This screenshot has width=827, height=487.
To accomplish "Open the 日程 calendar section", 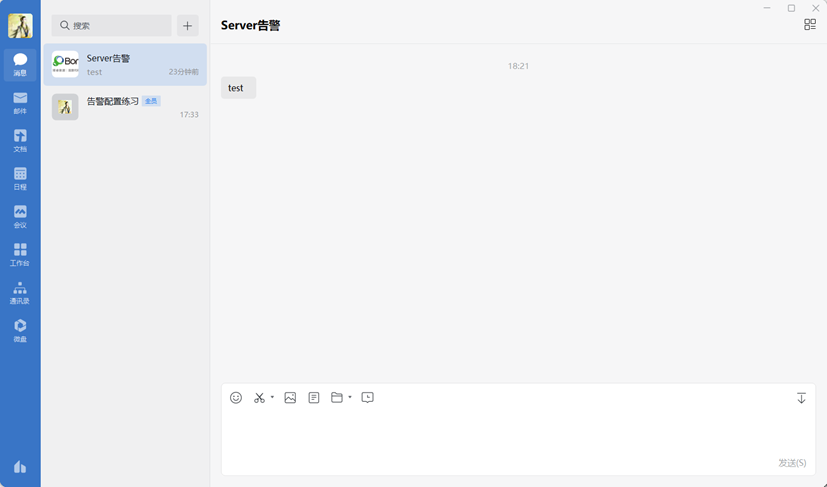I will coord(20,179).
